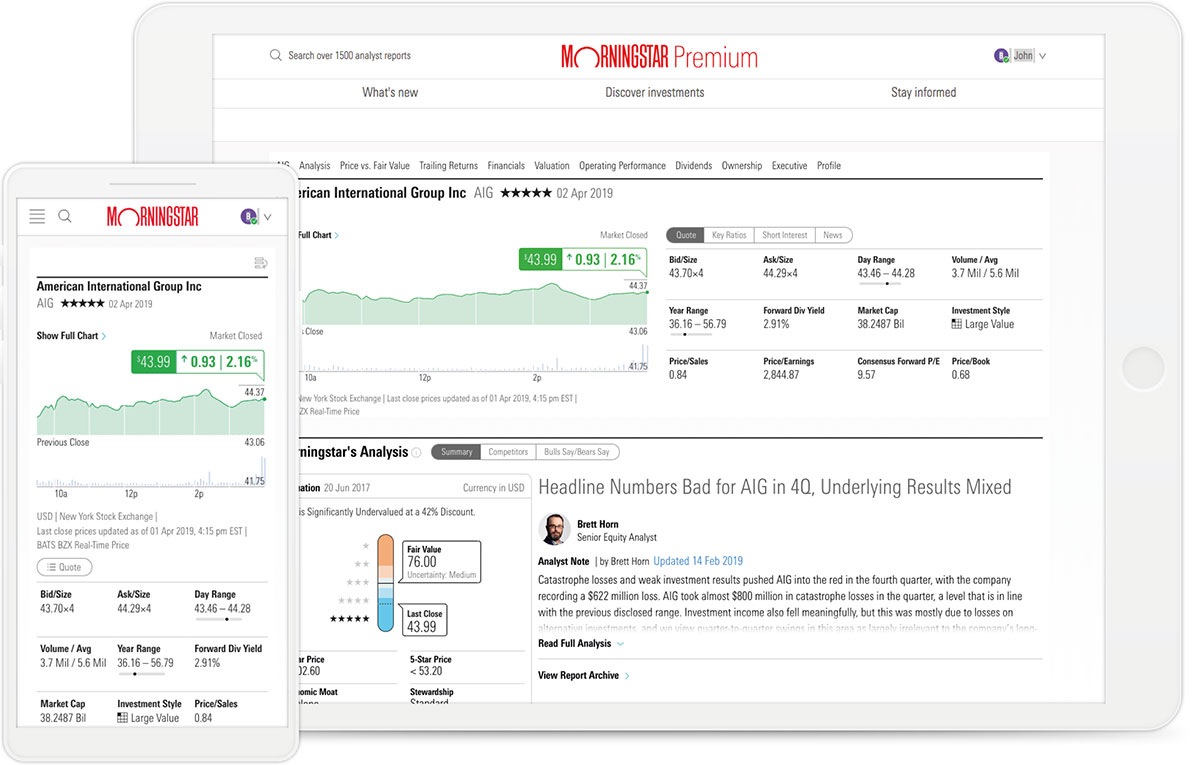Toggle to the Competitors analysis view
The height and width of the screenshot is (765, 1200).
tap(508, 451)
